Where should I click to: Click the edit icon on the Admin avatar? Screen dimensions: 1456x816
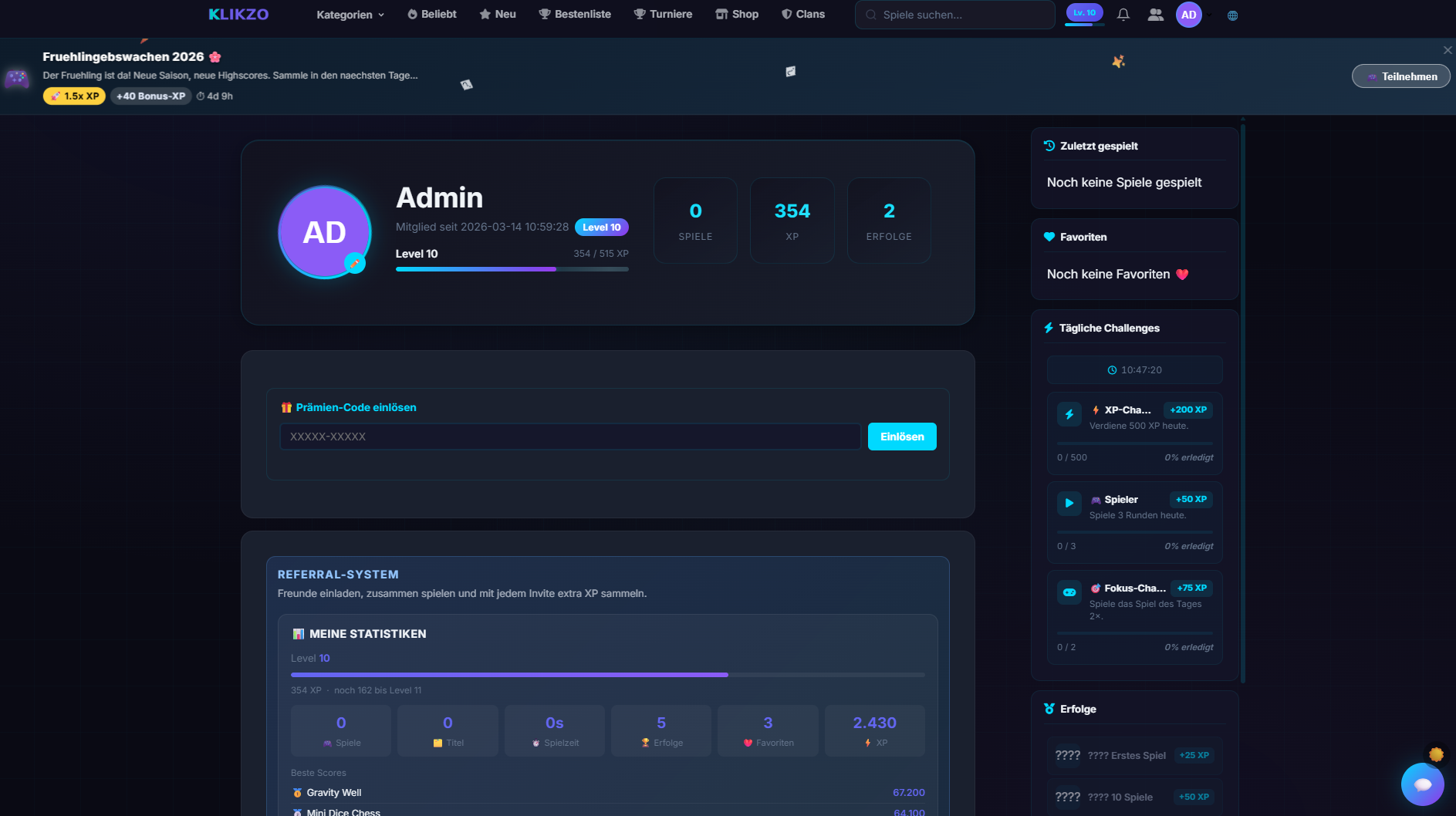pyautogui.click(x=355, y=263)
